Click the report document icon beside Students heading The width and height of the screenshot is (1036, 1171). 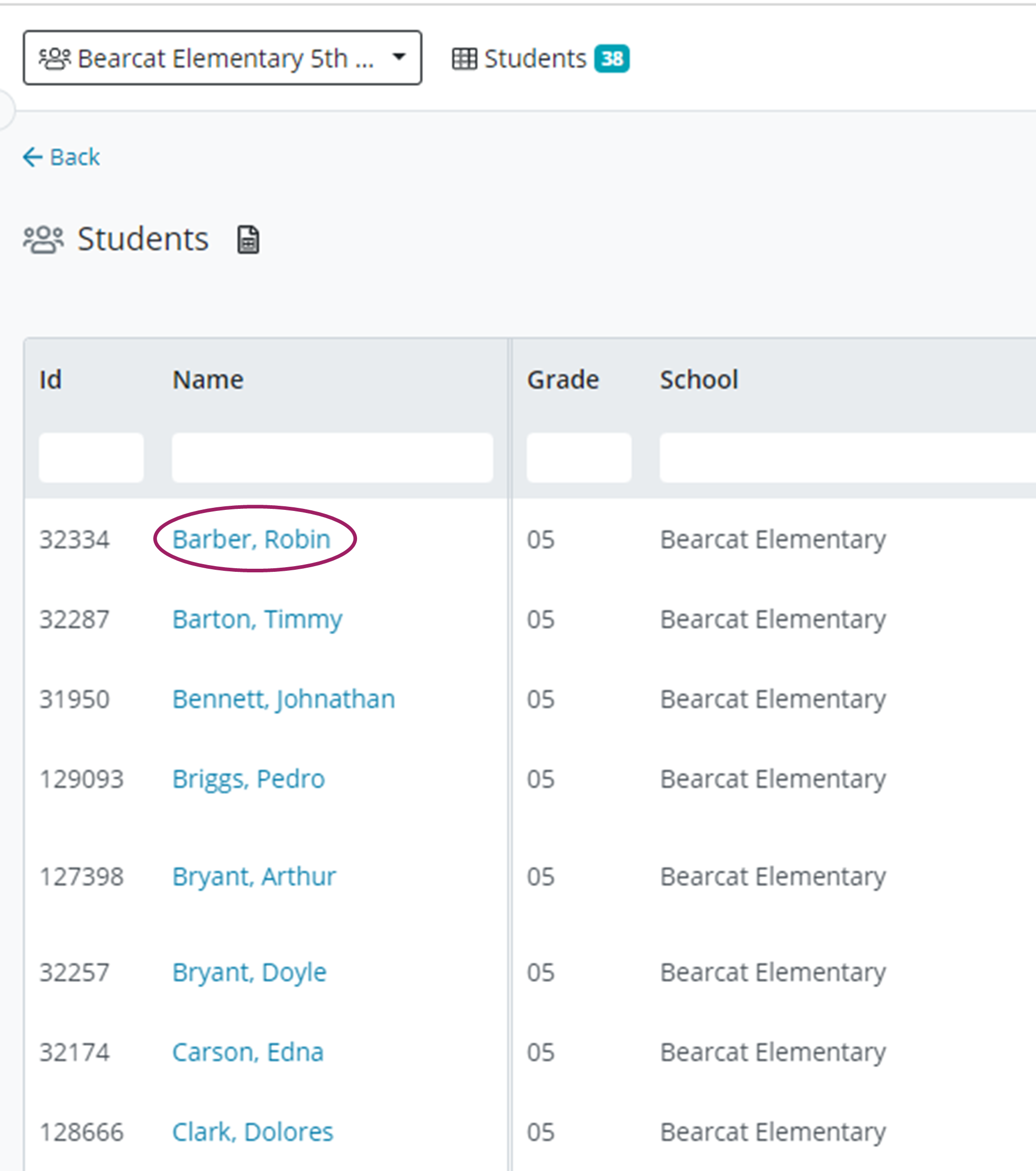(249, 240)
